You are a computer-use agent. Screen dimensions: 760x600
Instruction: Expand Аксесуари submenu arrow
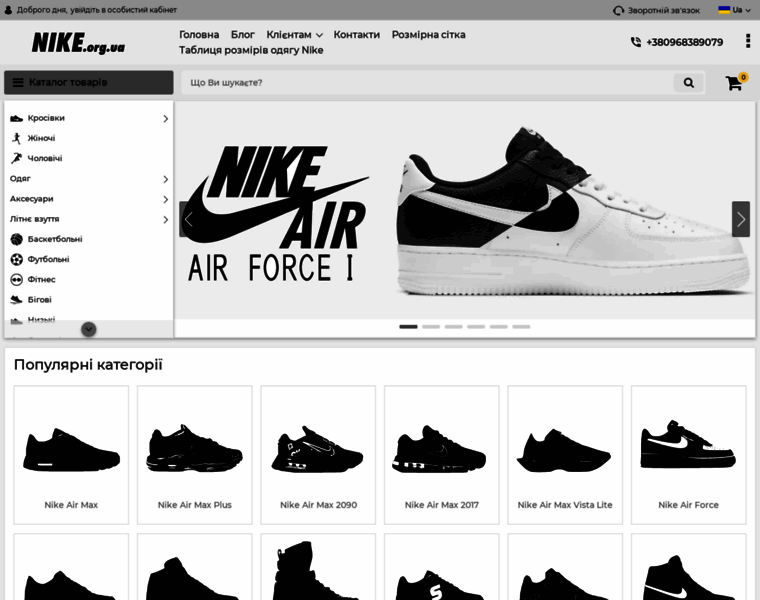pyautogui.click(x=165, y=200)
